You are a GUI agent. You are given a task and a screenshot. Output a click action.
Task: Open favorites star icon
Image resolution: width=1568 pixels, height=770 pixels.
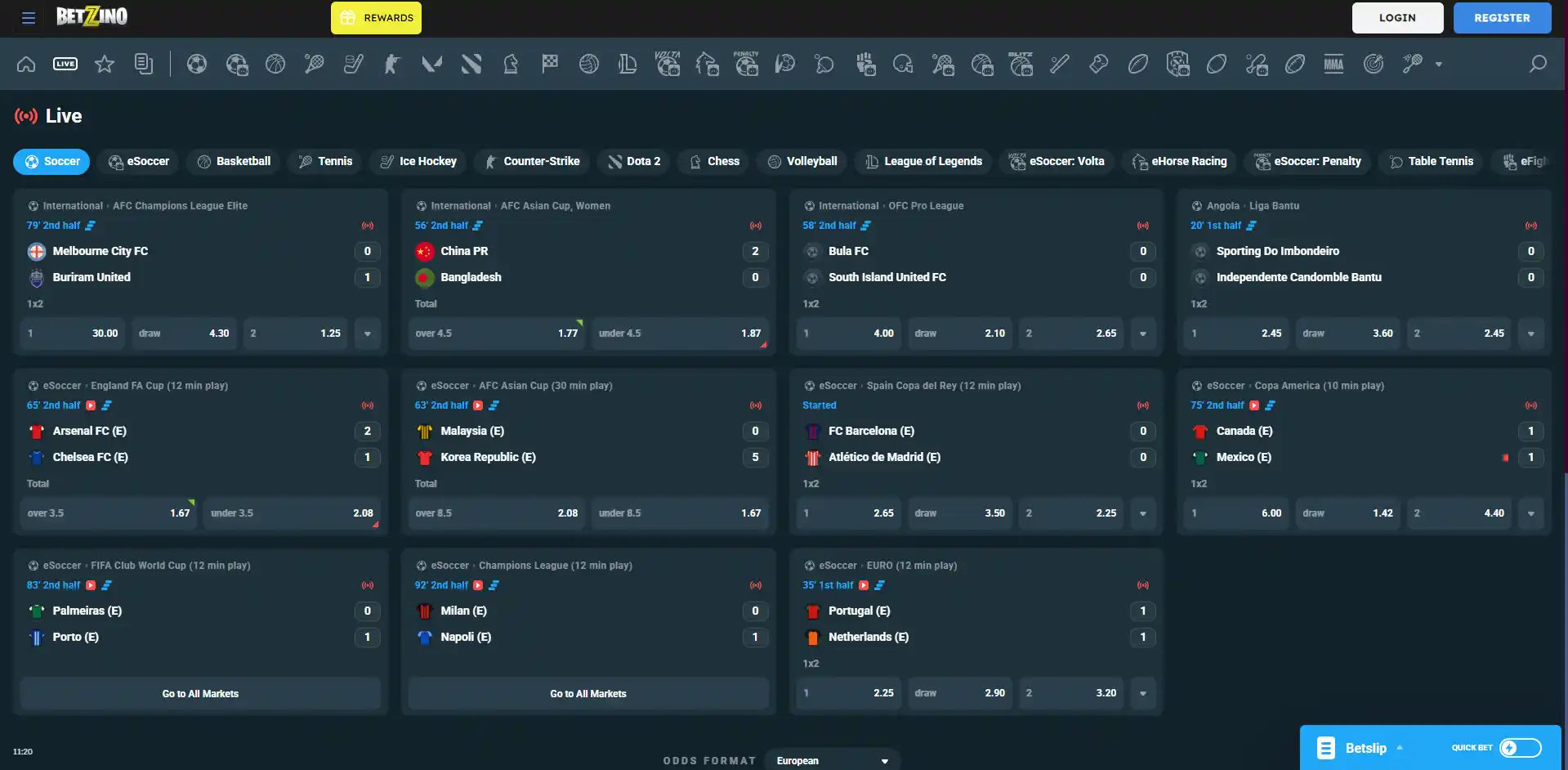point(105,64)
